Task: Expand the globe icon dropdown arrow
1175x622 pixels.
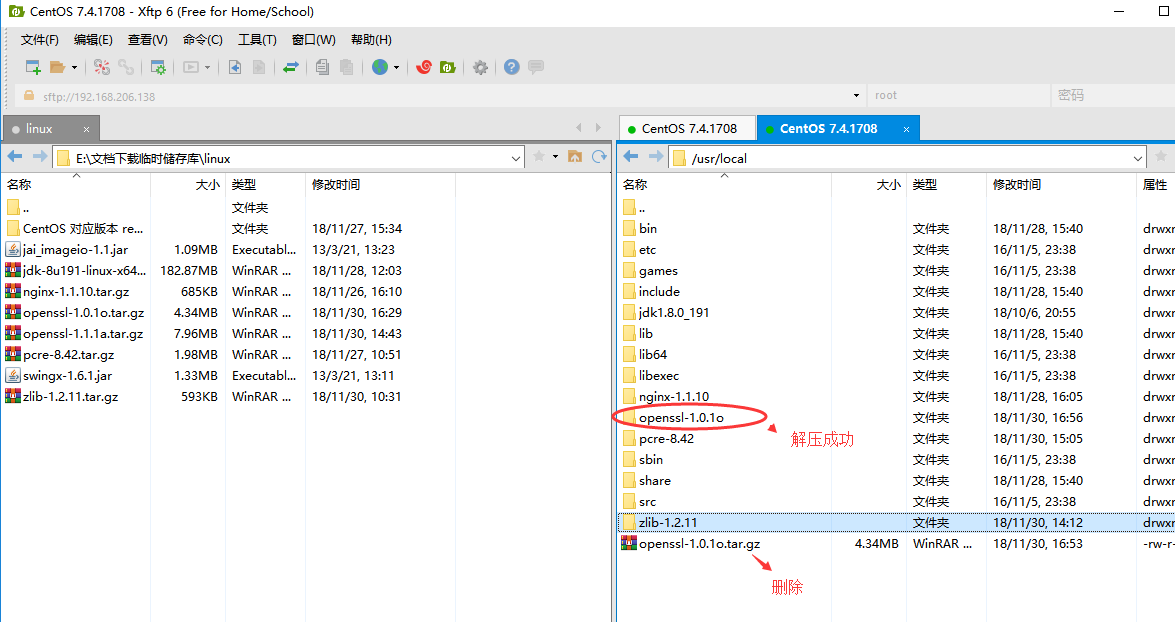Action: [x=396, y=67]
